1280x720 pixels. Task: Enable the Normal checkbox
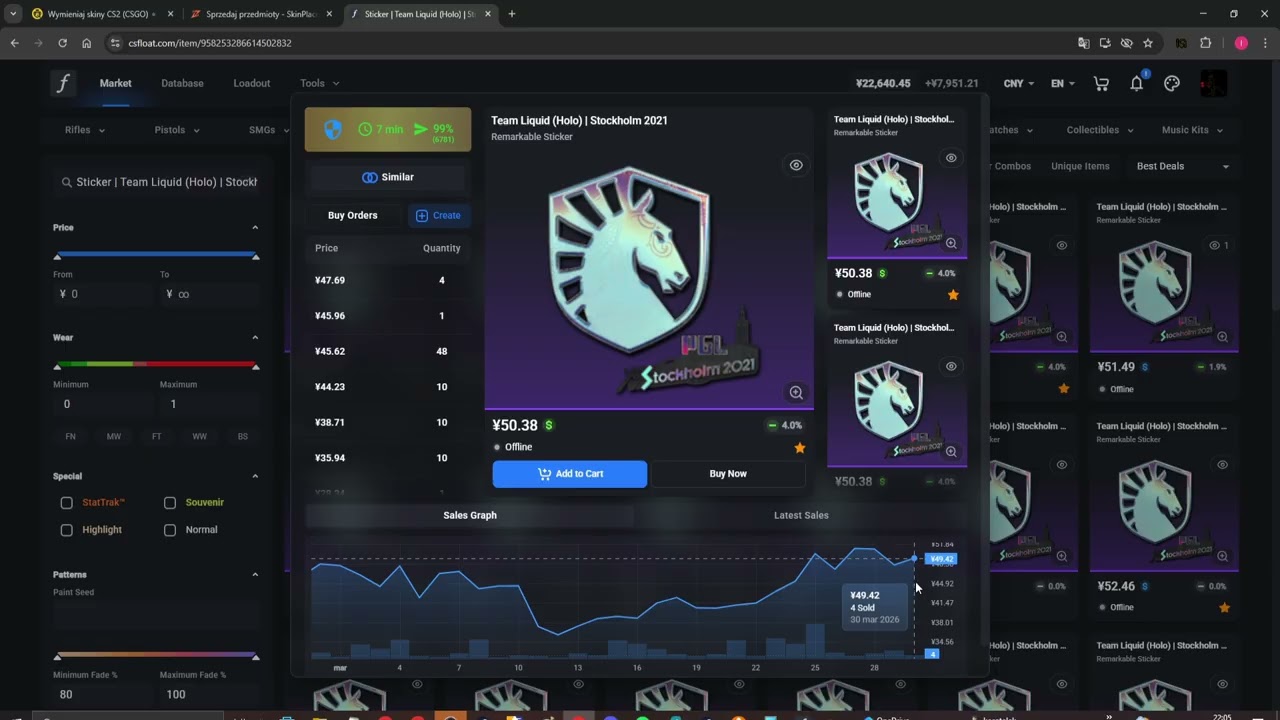click(170, 530)
